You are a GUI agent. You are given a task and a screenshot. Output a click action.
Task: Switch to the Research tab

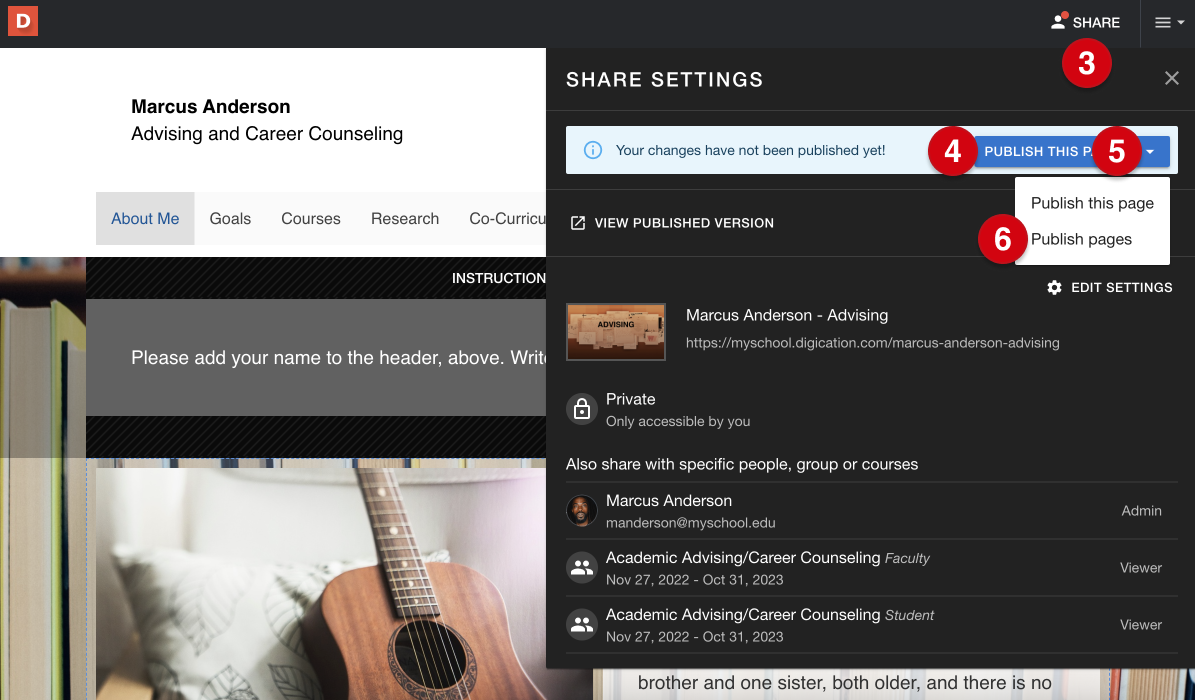coord(404,218)
